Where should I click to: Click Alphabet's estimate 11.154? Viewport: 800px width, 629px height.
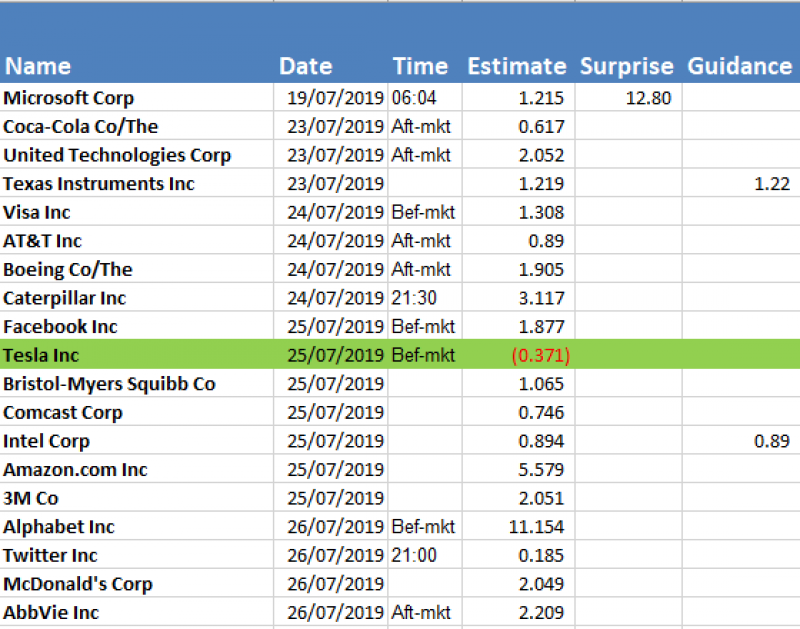[x=536, y=526]
